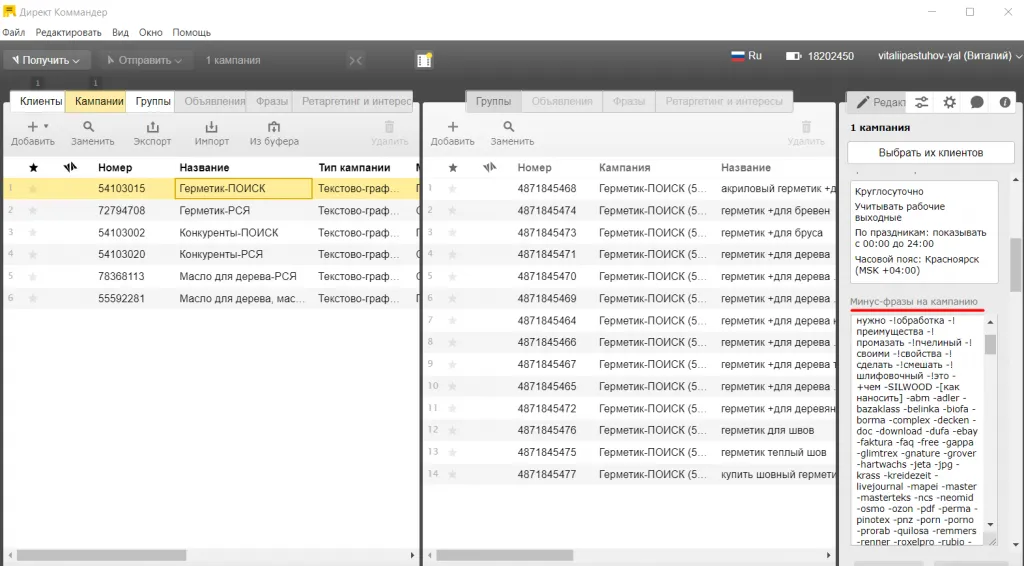Open the Помощь menu
This screenshot has width=1024, height=566.
point(191,32)
